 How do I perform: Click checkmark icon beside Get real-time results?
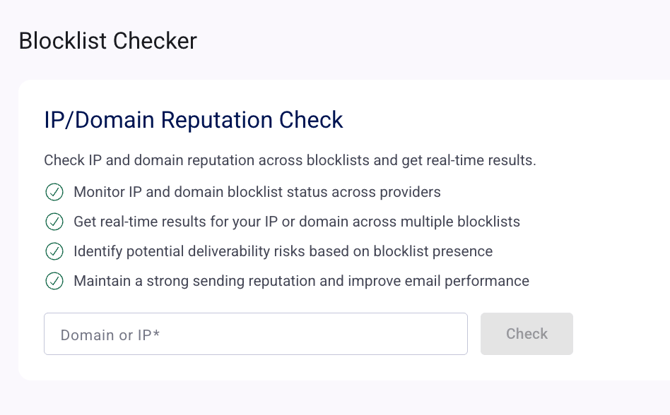pyautogui.click(x=54, y=222)
